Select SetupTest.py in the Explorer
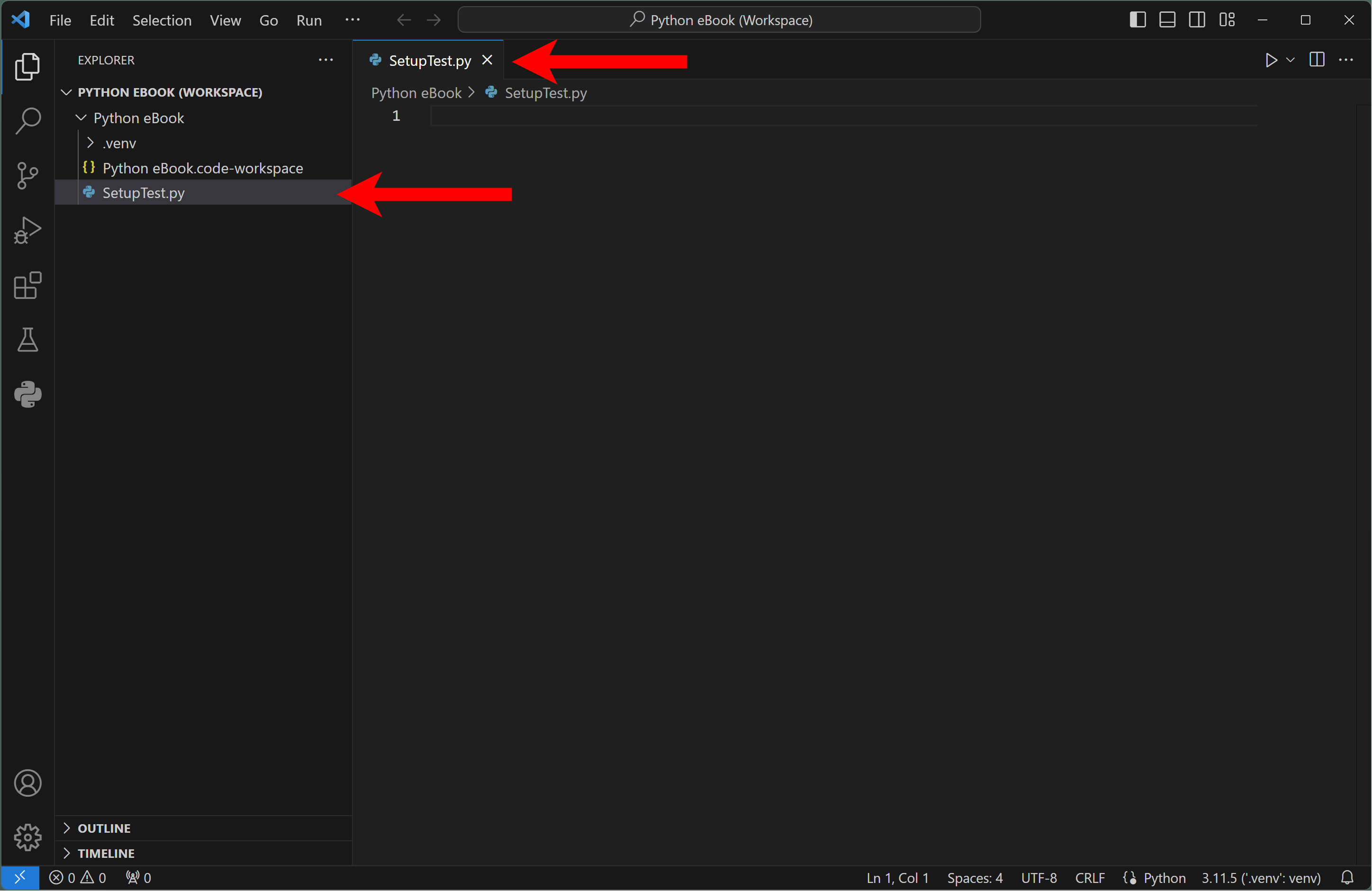The image size is (1372, 891). click(x=204, y=192)
